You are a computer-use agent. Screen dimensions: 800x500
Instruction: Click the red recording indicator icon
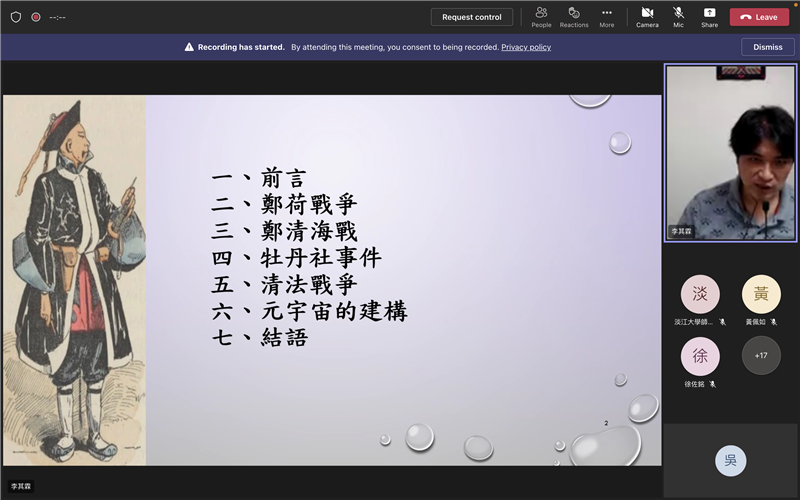coord(36,17)
